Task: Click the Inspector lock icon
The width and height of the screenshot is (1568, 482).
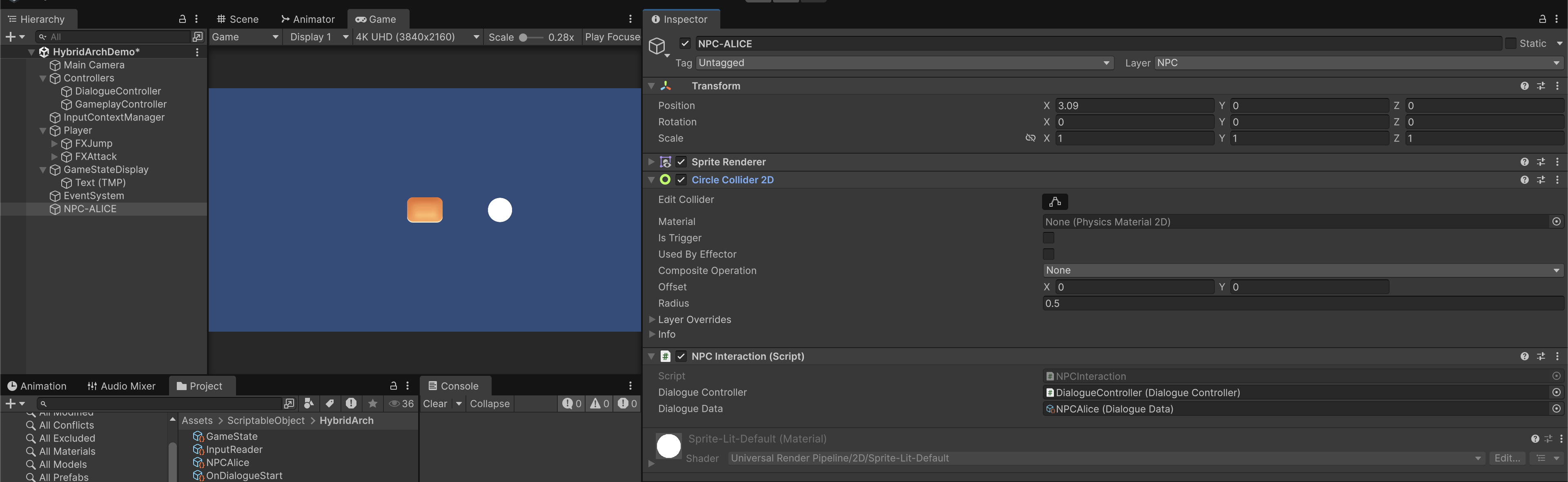Action: [x=1542, y=19]
